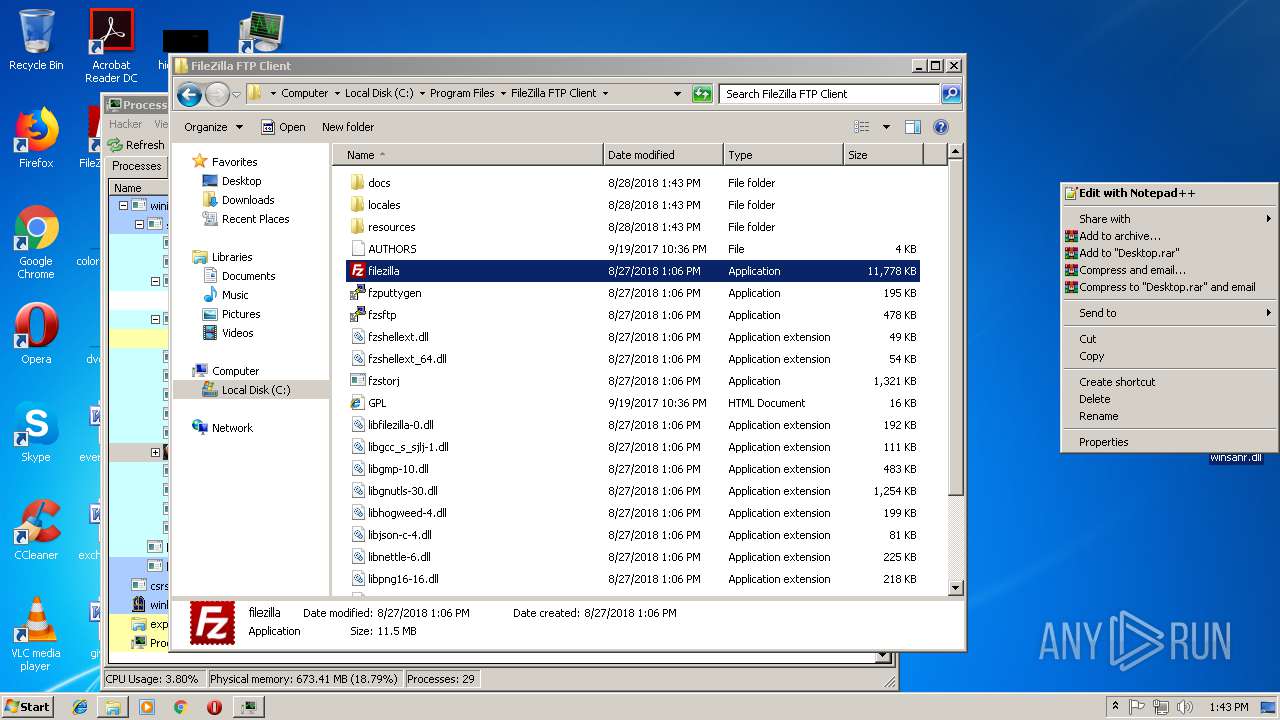
Task: Show hidden tray icons arrow
Action: pos(1115,707)
